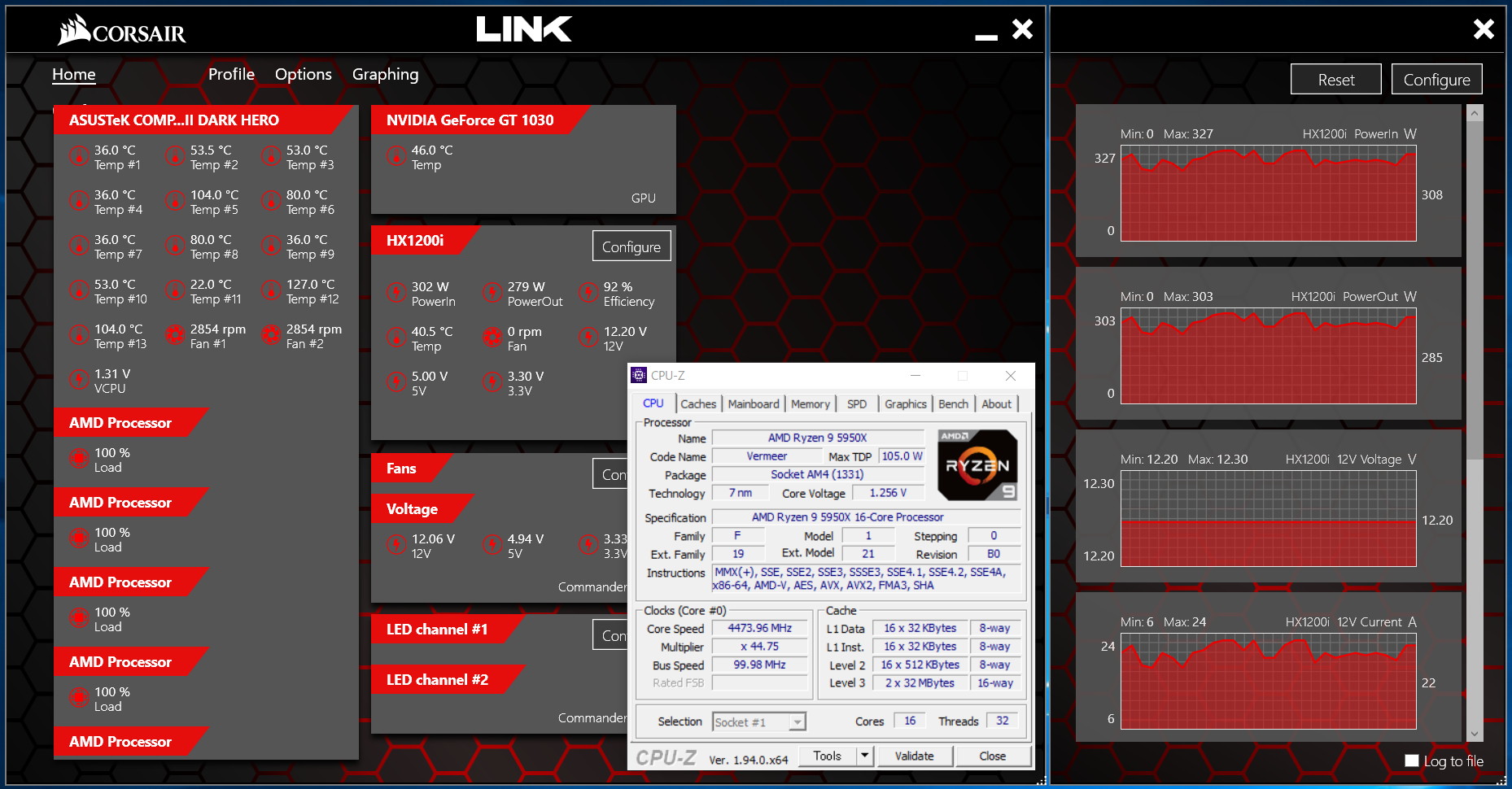1512x789 pixels.
Task: Click the Temp #8 80.0 °C icon
Action: (175, 246)
